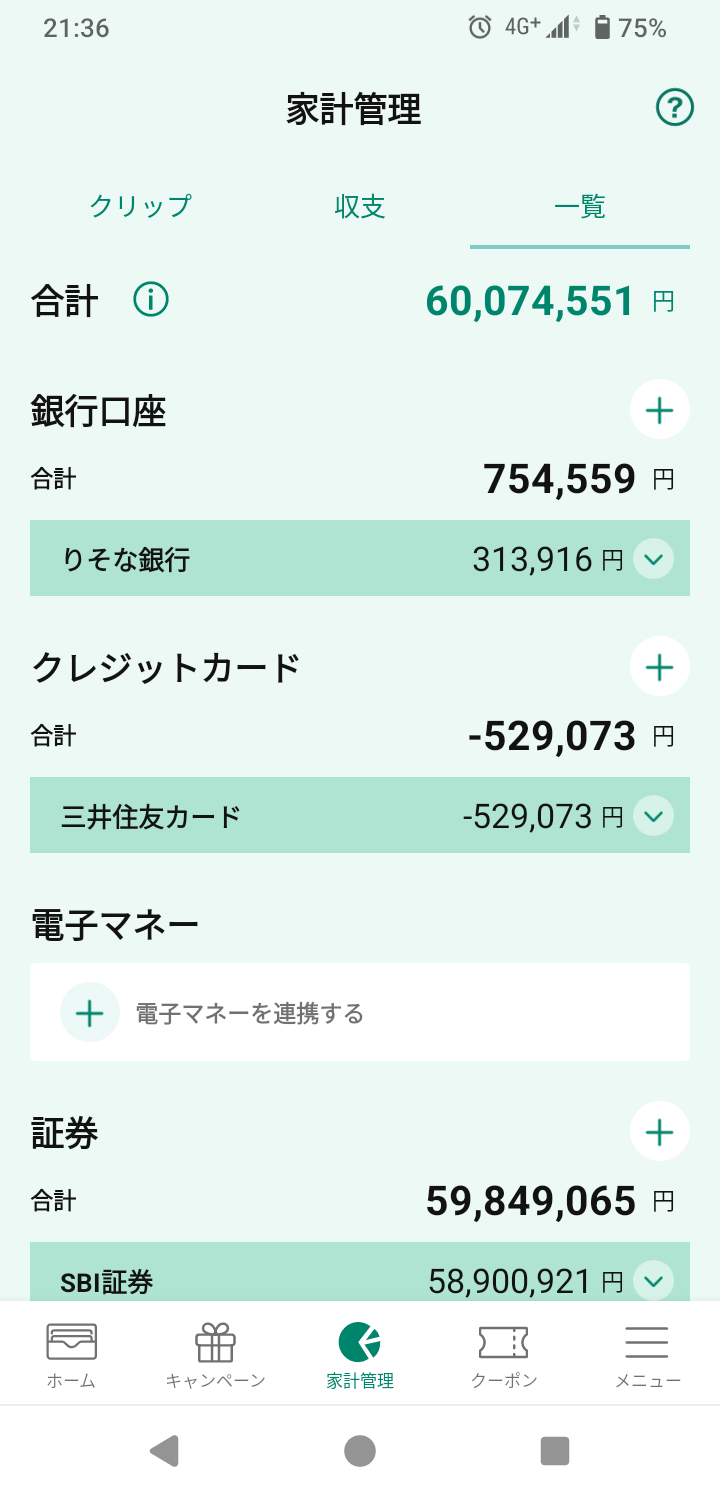Tap the plus icon in 電子マネー card
720x1496 pixels.
[90, 1013]
